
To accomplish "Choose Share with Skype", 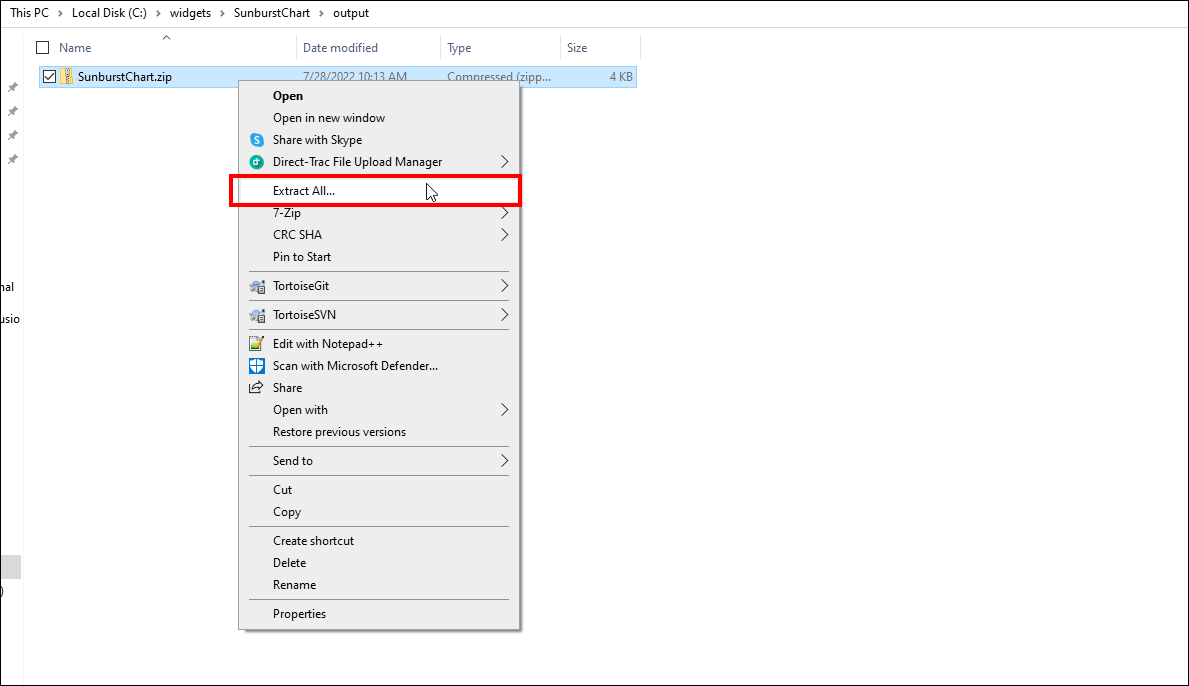I will coord(379,140).
